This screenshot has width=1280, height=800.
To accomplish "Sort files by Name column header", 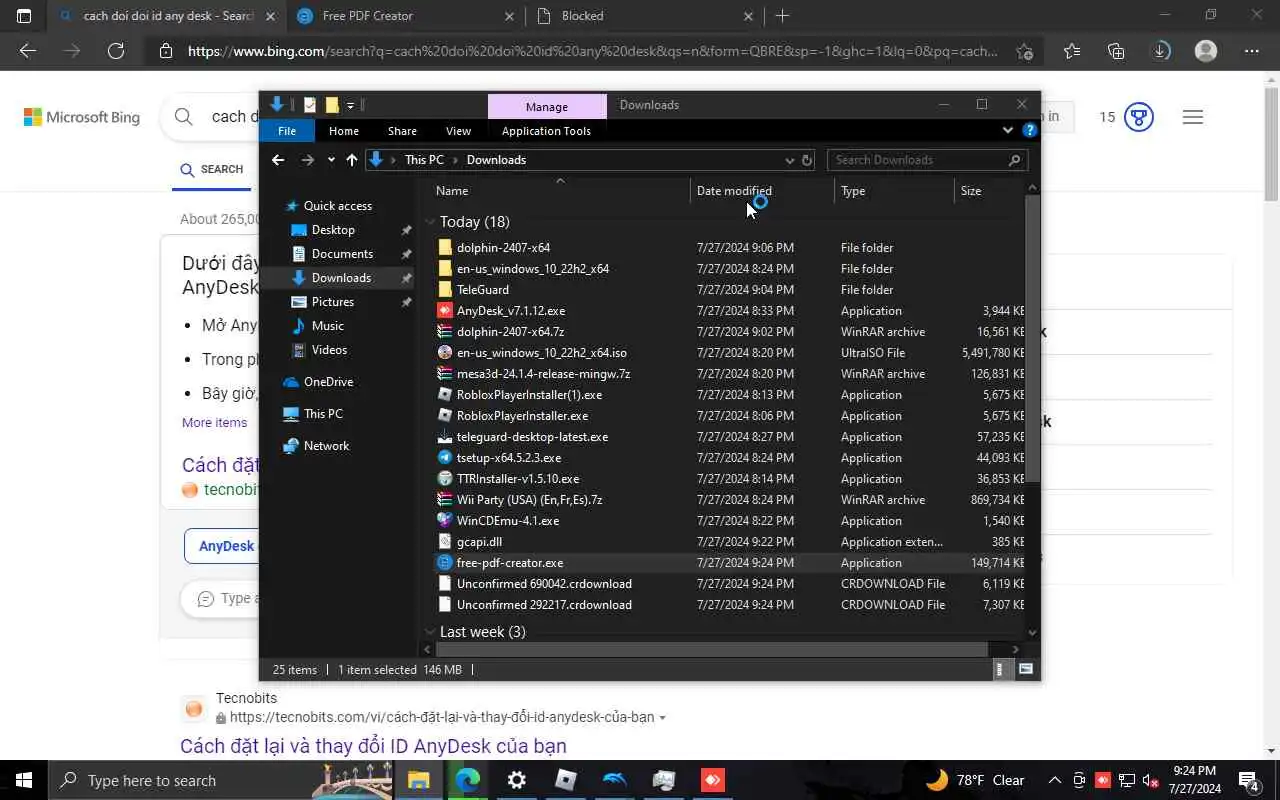I will 560,191.
